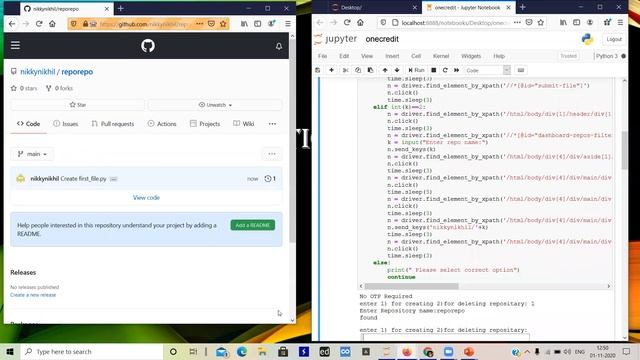Image resolution: width=640 pixels, height=360 pixels.
Task: Click the Logout button in Jupyter
Action: pos(614,39)
